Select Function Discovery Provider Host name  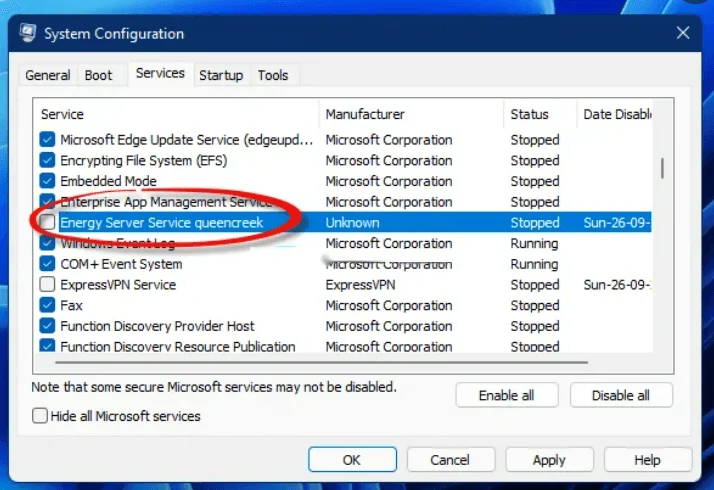pyautogui.click(x=157, y=326)
